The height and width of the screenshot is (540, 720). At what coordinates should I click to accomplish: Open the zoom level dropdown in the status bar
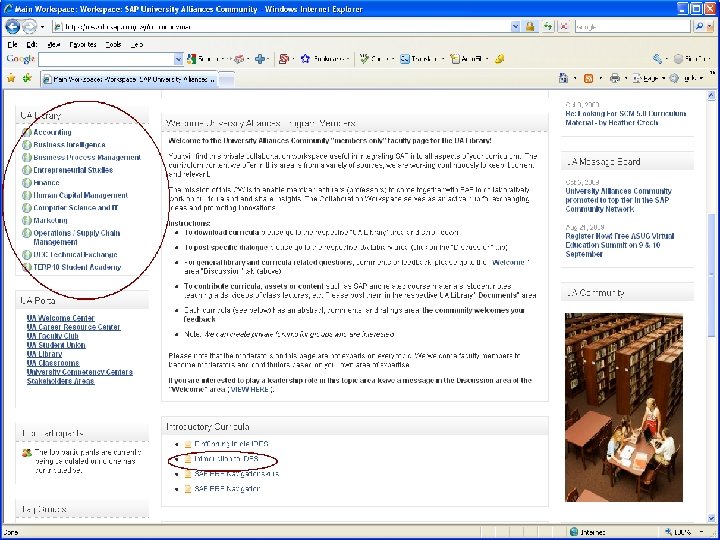click(701, 532)
